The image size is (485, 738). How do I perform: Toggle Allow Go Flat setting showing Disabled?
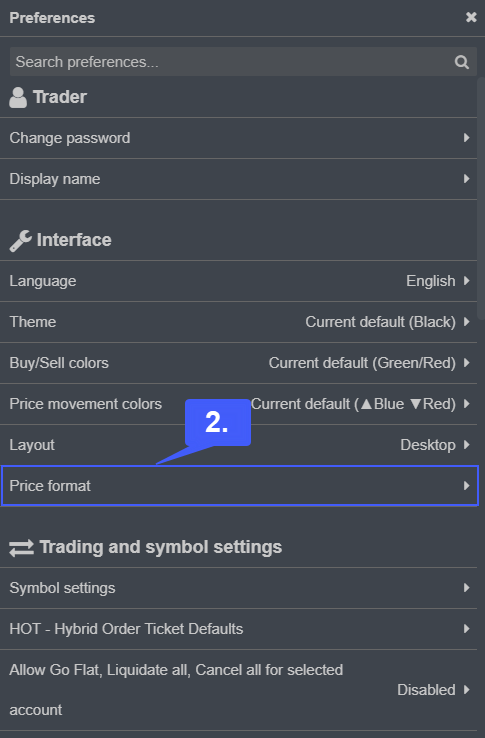click(x=238, y=690)
